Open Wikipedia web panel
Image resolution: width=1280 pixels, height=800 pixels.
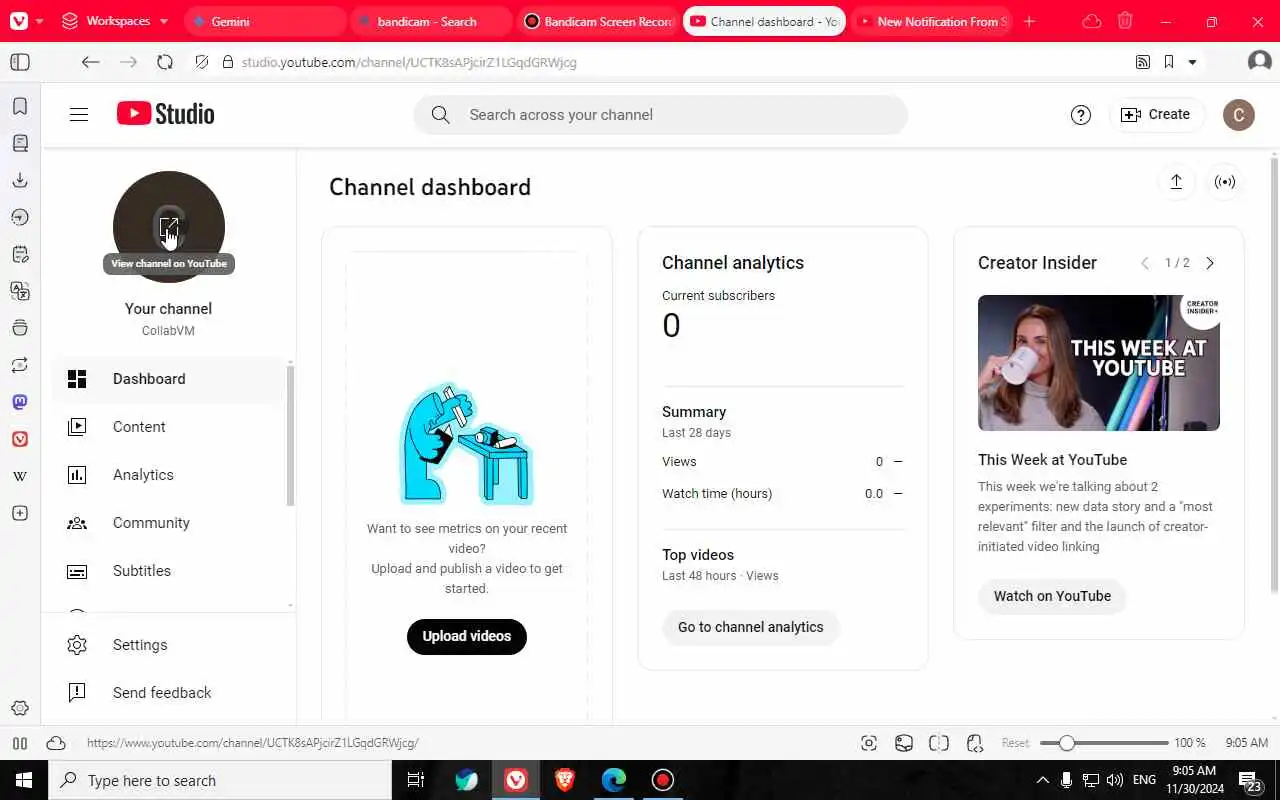[x=20, y=476]
